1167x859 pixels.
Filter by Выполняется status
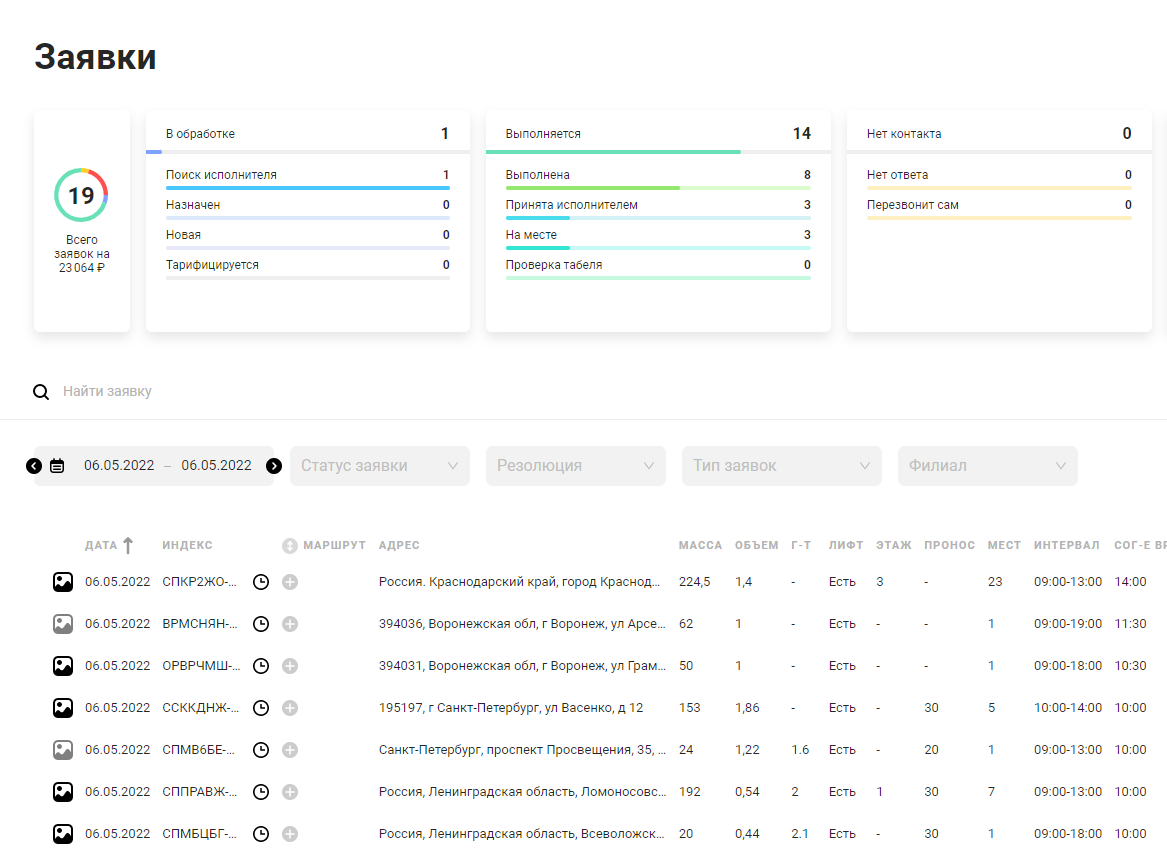click(x=658, y=134)
